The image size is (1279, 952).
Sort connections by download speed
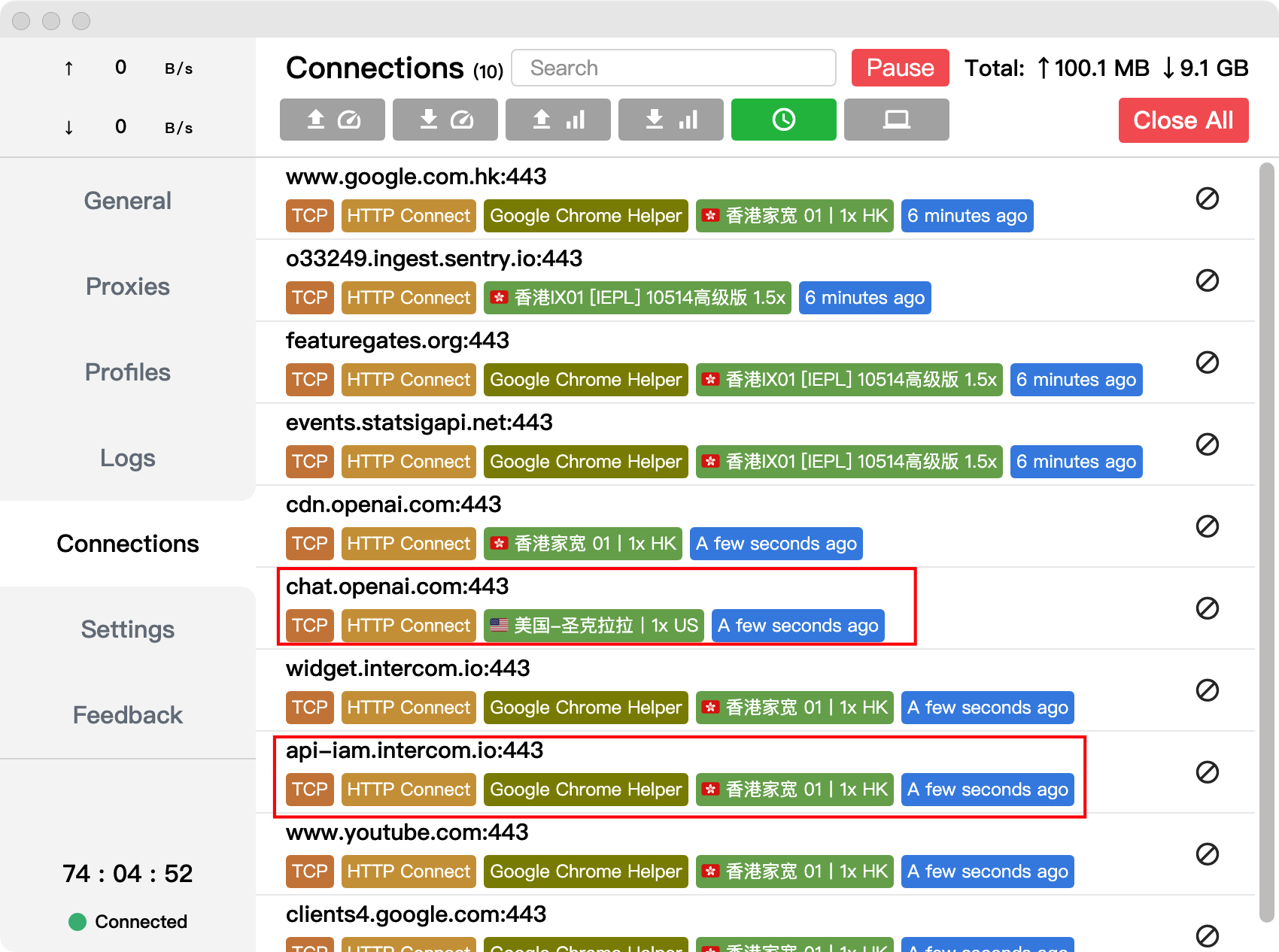tap(445, 120)
